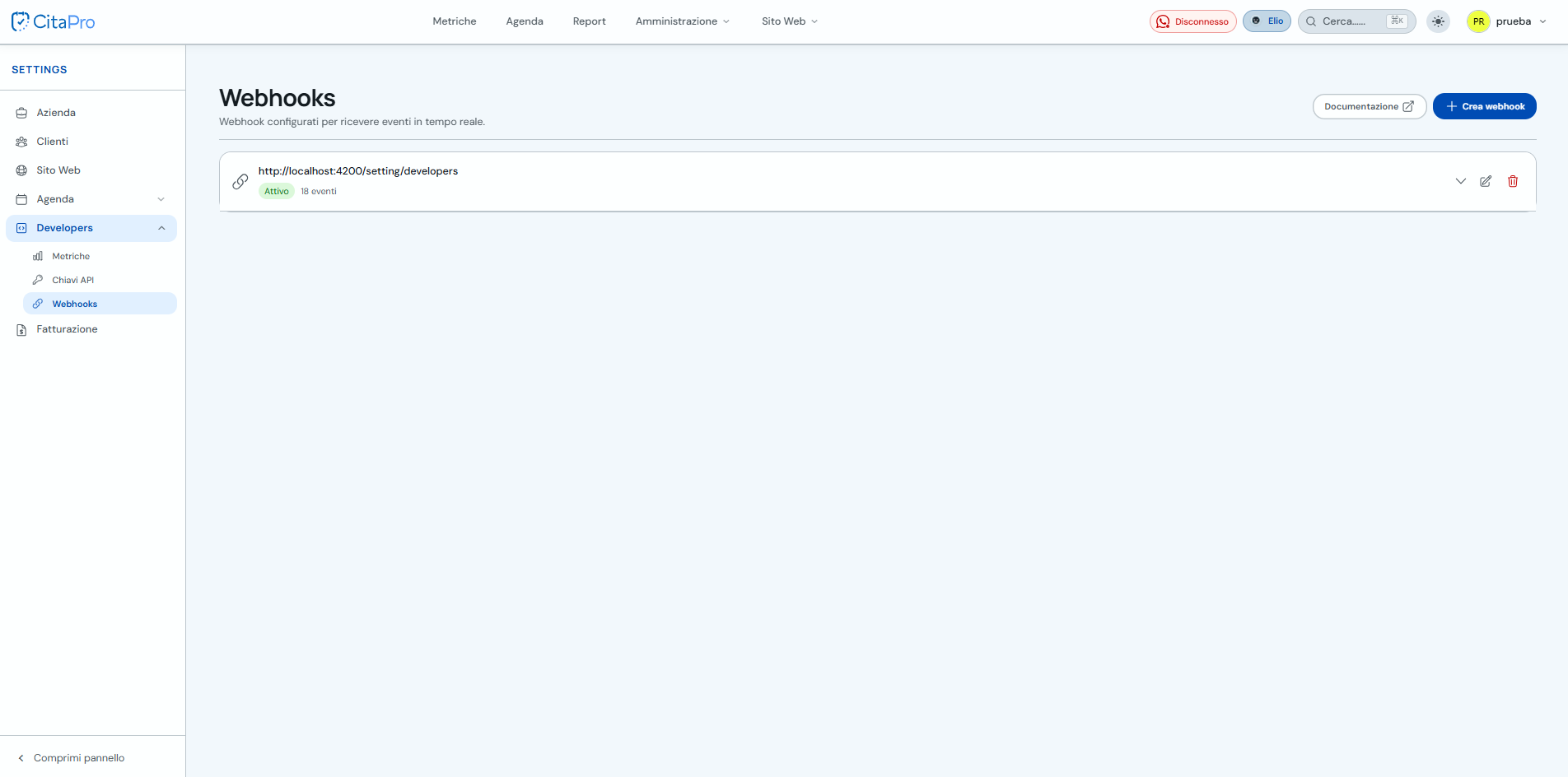Open the Elio assistant button
The height and width of the screenshot is (777, 1568).
tap(1267, 21)
